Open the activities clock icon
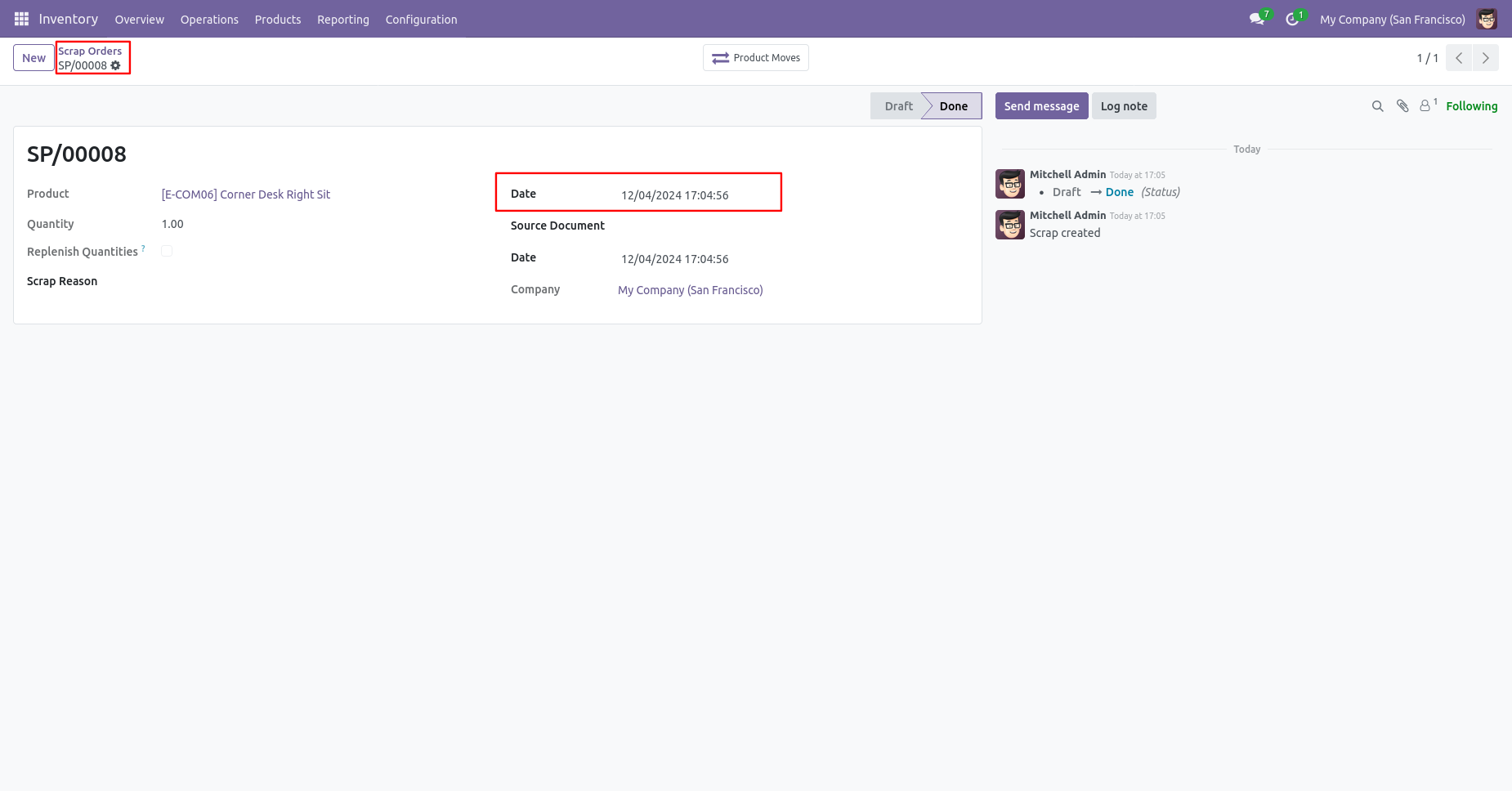 point(1292,19)
